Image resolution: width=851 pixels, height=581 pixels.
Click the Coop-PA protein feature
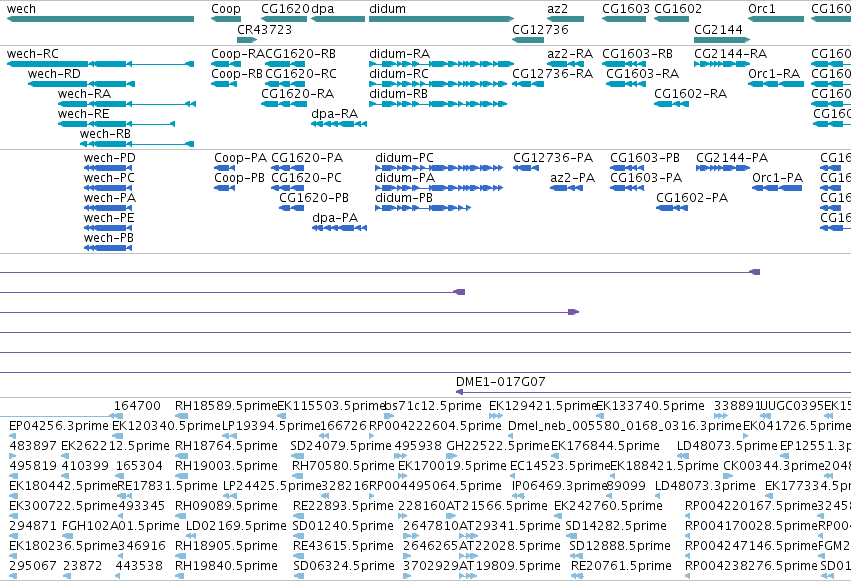(x=225, y=168)
